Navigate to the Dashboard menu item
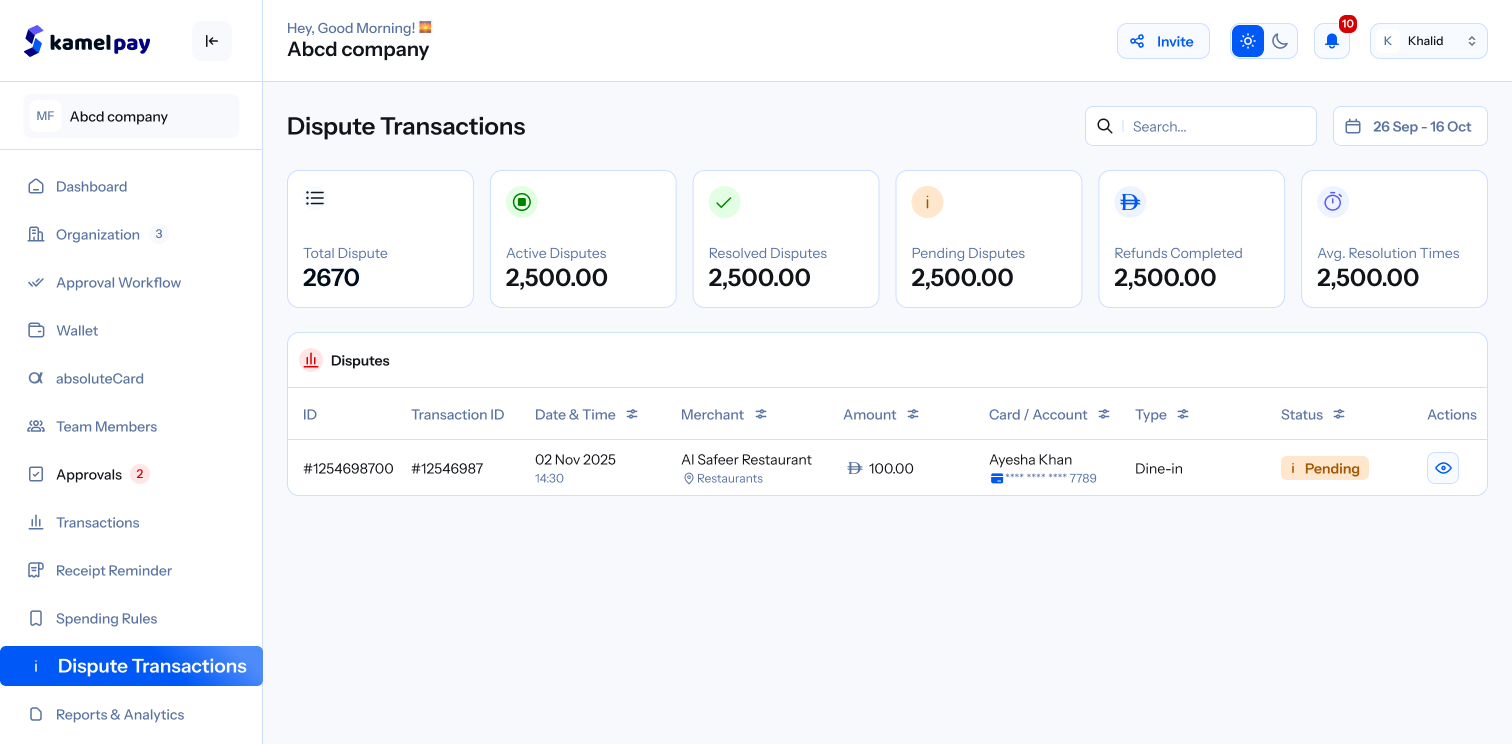The height and width of the screenshot is (744, 1512). click(91, 186)
